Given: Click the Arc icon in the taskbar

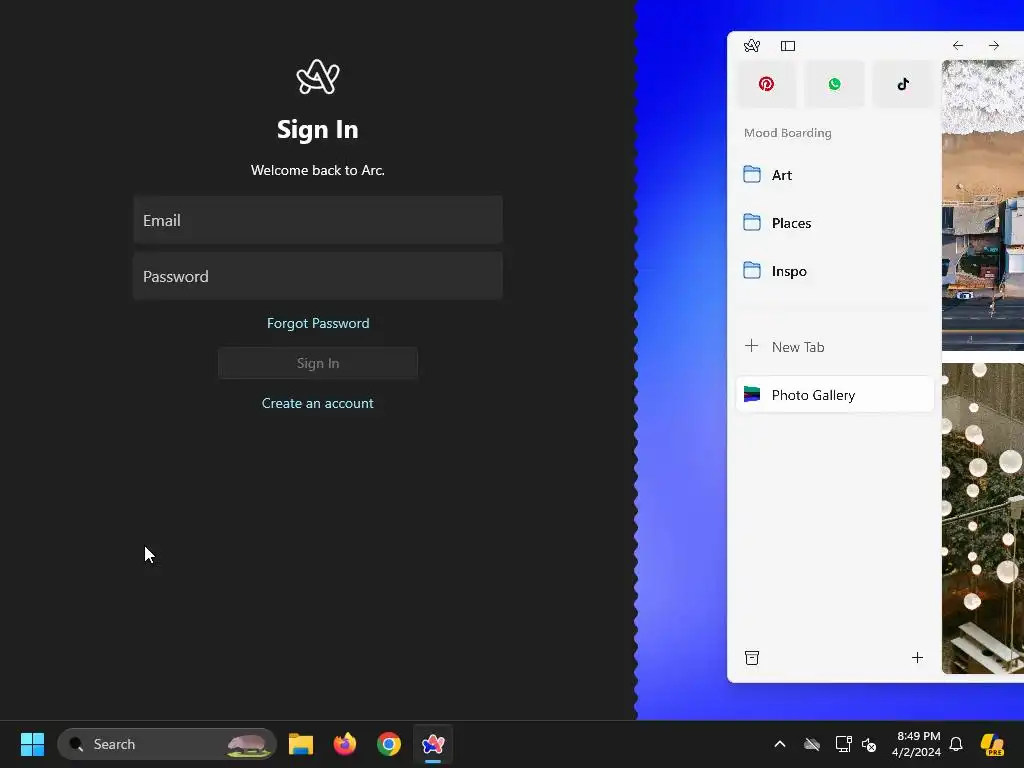Looking at the screenshot, I should [x=433, y=744].
